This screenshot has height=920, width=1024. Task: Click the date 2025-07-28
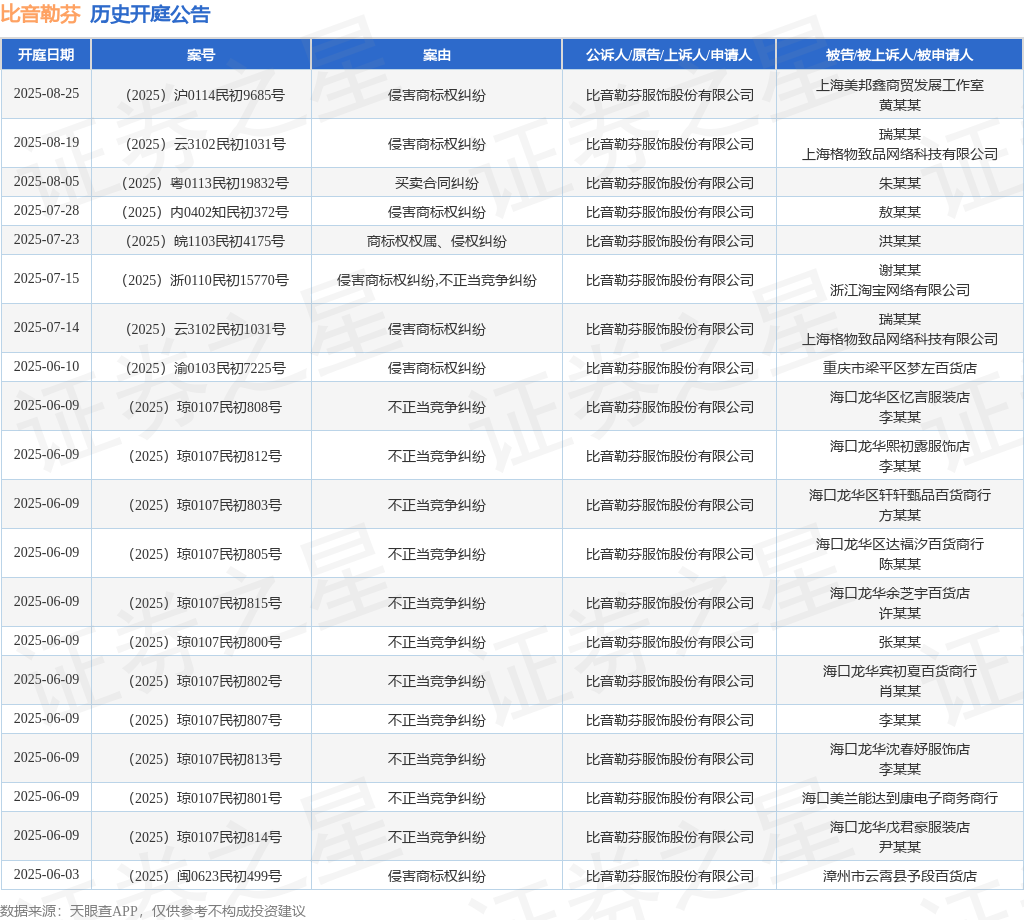pos(46,210)
